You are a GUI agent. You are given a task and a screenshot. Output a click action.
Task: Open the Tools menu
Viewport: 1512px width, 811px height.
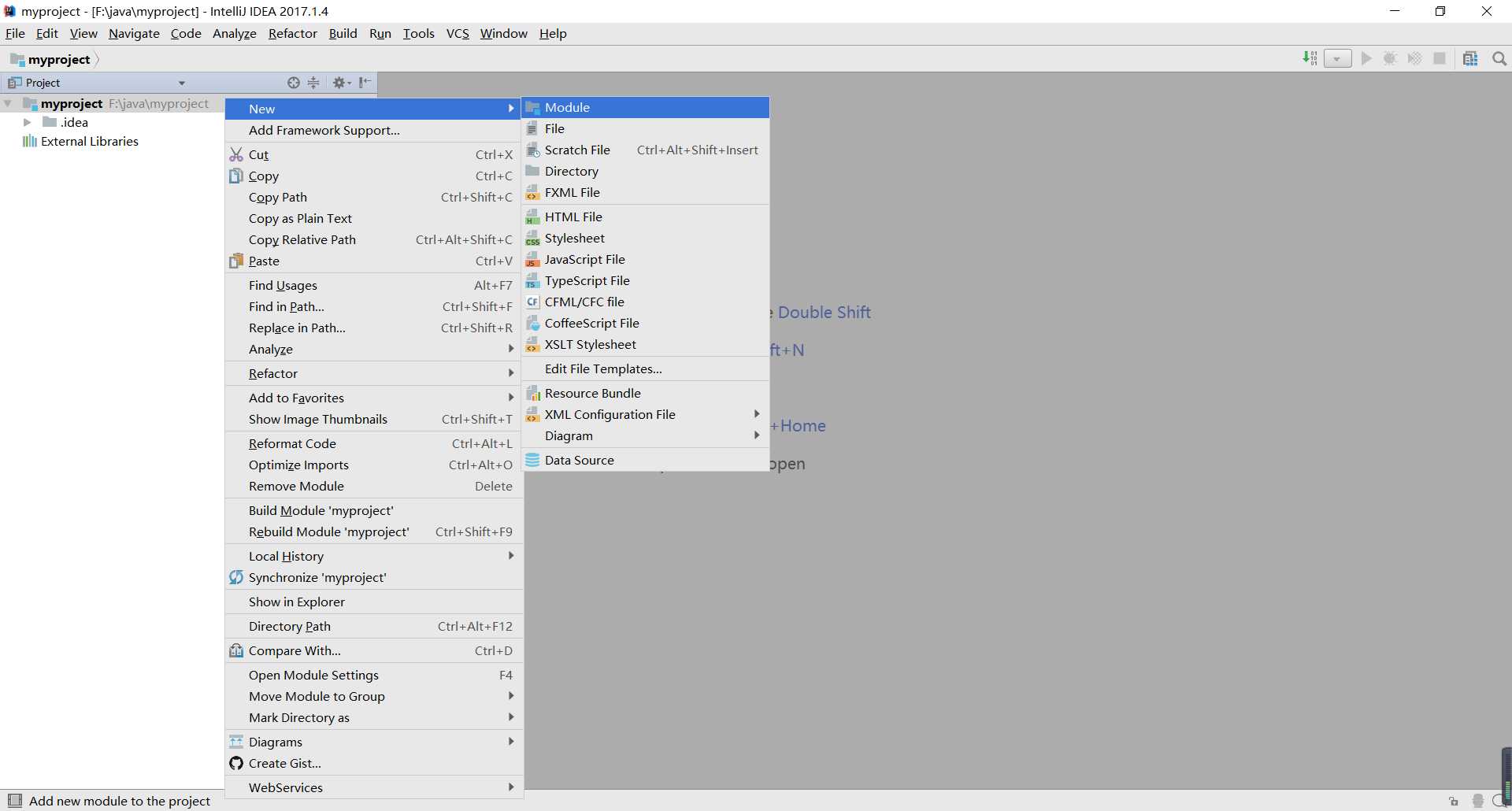(x=418, y=33)
